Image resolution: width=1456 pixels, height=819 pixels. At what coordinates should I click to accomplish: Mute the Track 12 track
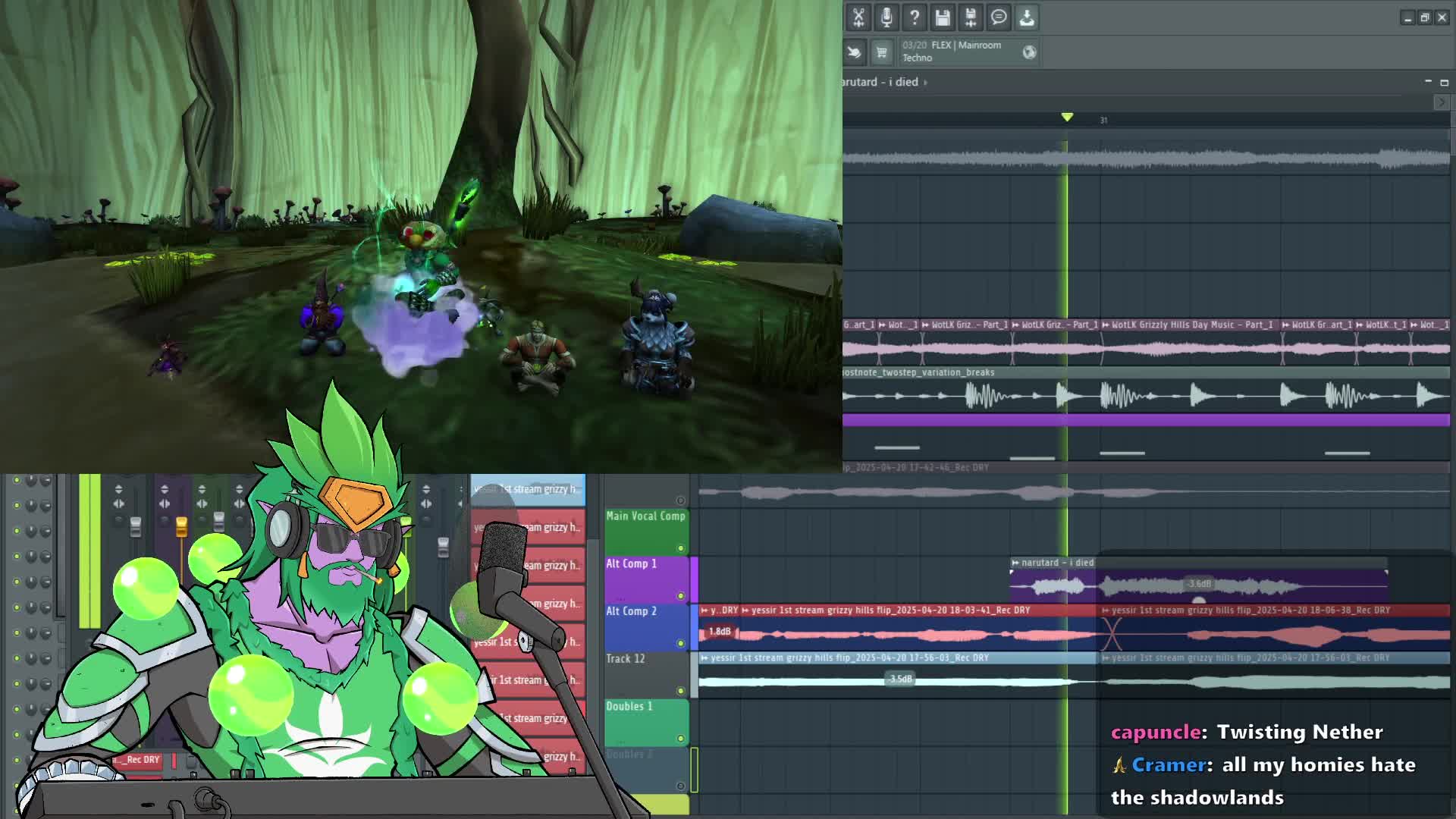(x=680, y=691)
